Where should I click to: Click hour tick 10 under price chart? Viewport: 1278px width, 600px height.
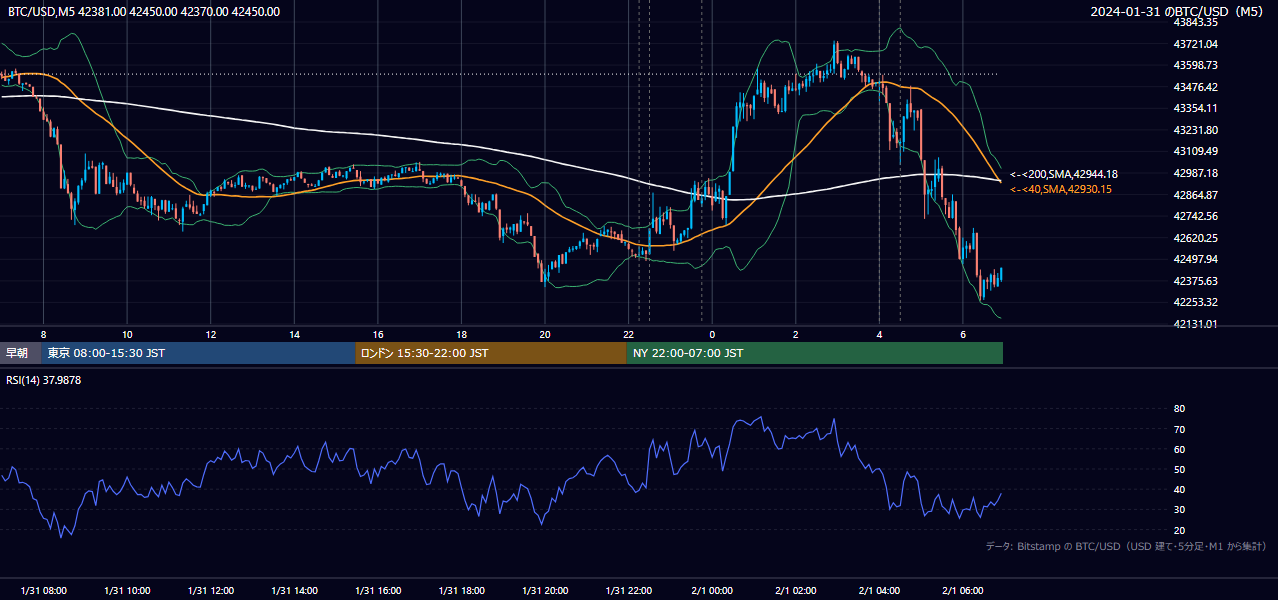click(127, 334)
